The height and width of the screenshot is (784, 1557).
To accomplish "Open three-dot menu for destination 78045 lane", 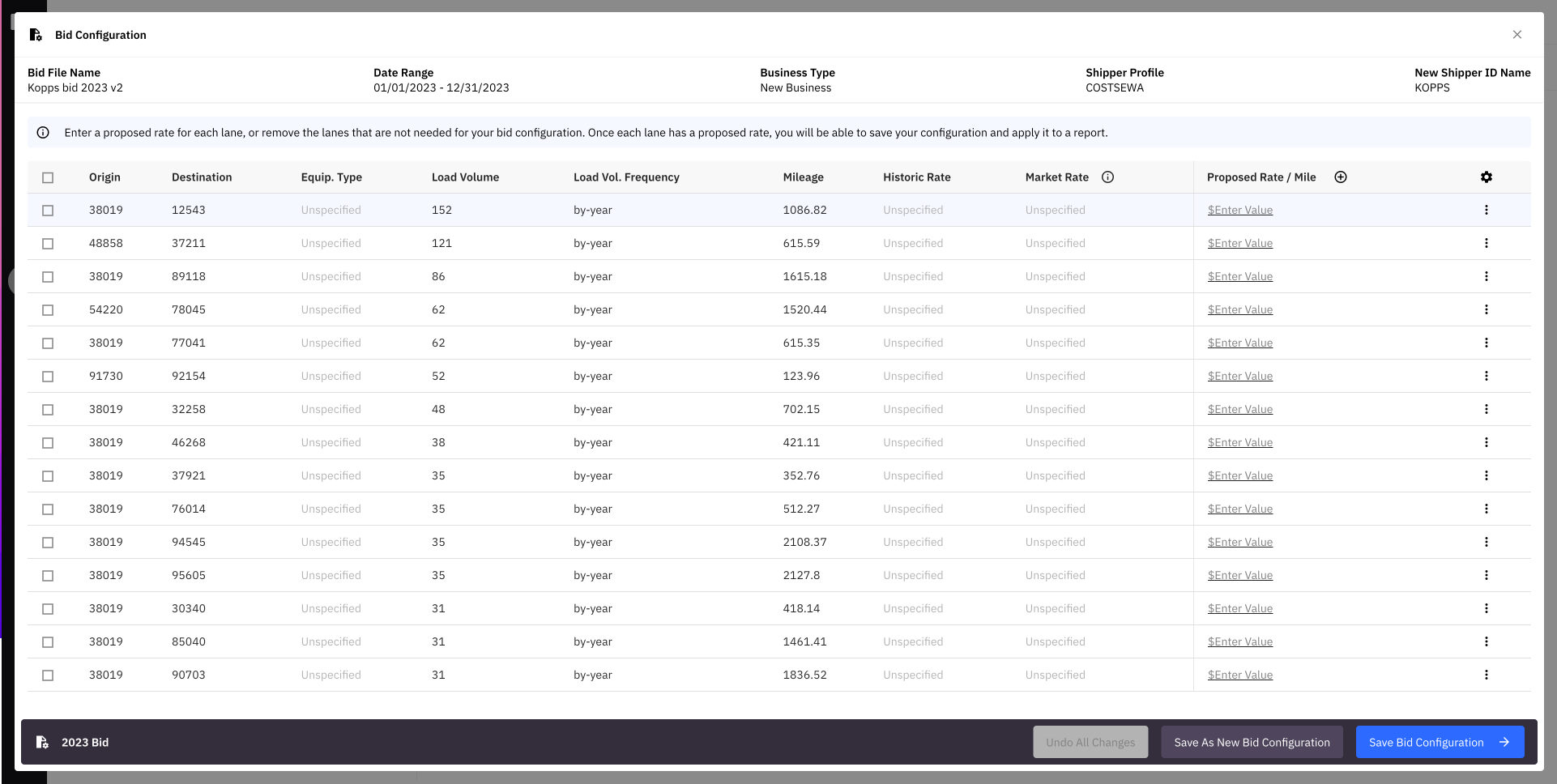I will tap(1486, 309).
